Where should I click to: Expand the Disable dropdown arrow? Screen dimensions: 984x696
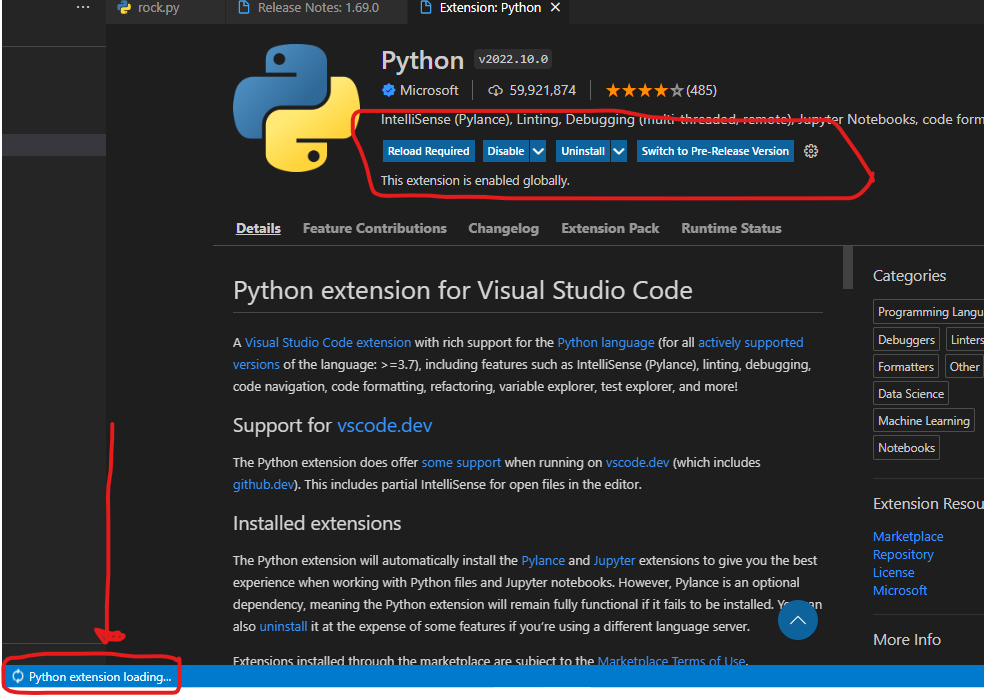(x=538, y=151)
